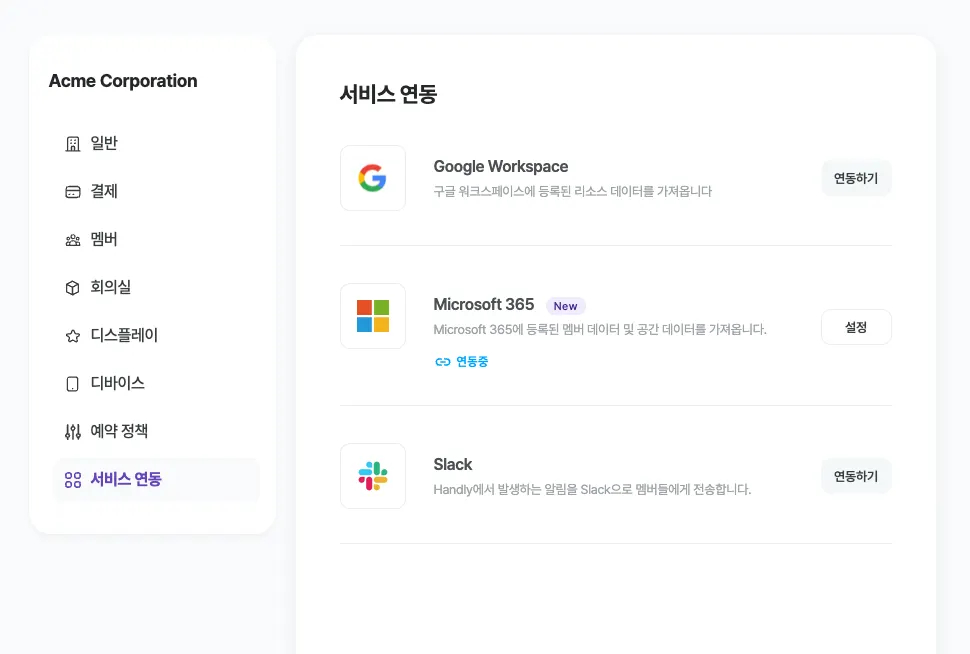The width and height of the screenshot is (970, 654).
Task: Click the Slack heading text
Action: [x=453, y=464]
